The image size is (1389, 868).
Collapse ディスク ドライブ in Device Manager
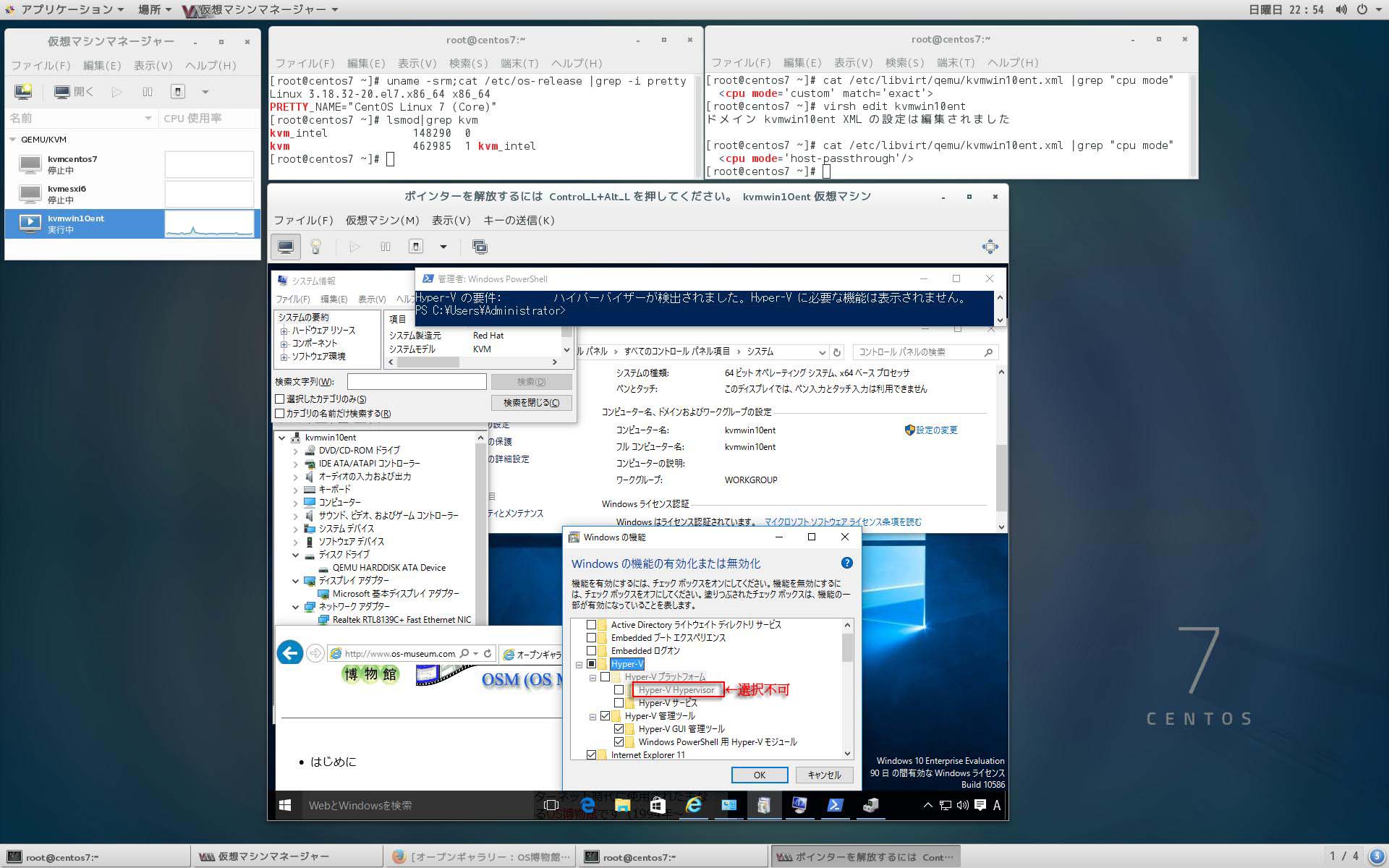(295, 555)
